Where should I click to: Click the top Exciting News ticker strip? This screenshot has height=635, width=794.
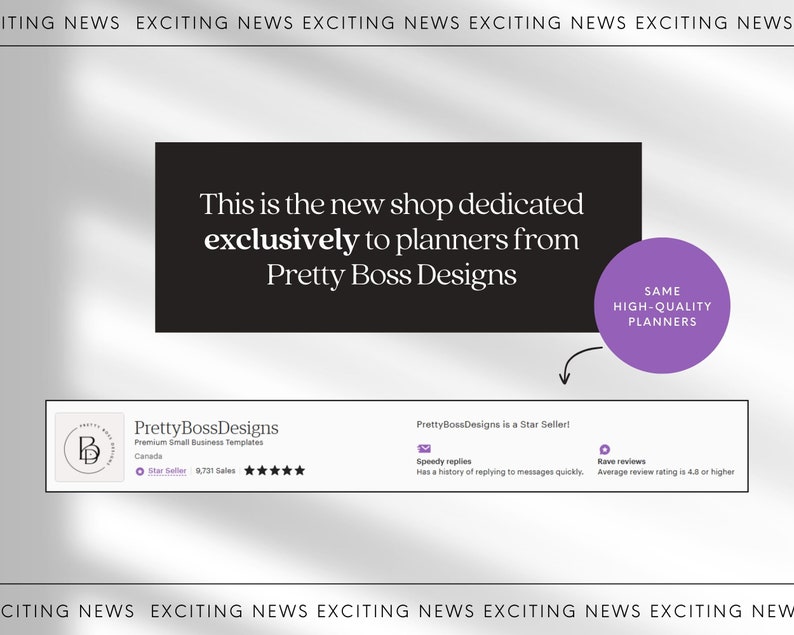[x=397, y=23]
